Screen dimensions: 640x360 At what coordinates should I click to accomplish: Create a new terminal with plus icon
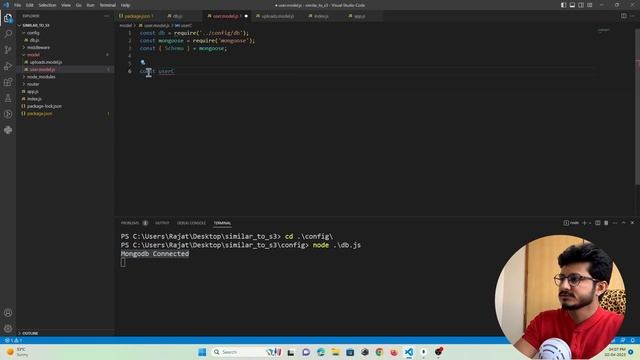584,223
